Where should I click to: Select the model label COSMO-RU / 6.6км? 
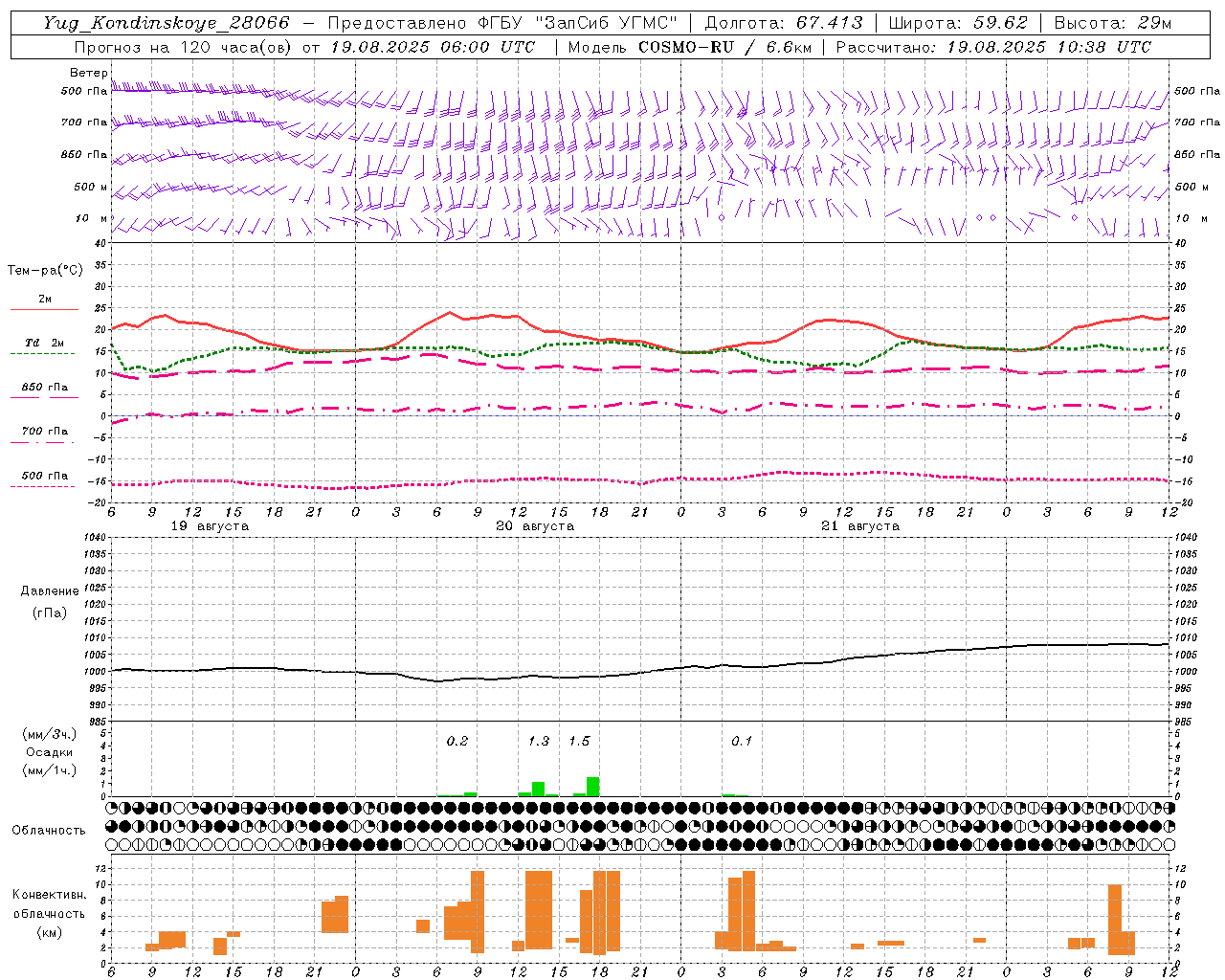point(725,47)
